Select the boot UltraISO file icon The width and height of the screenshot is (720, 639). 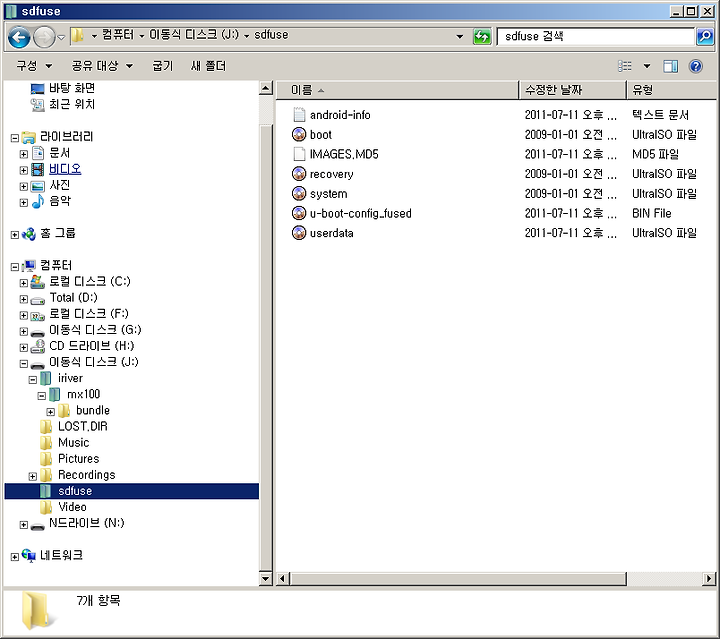pyautogui.click(x=299, y=135)
